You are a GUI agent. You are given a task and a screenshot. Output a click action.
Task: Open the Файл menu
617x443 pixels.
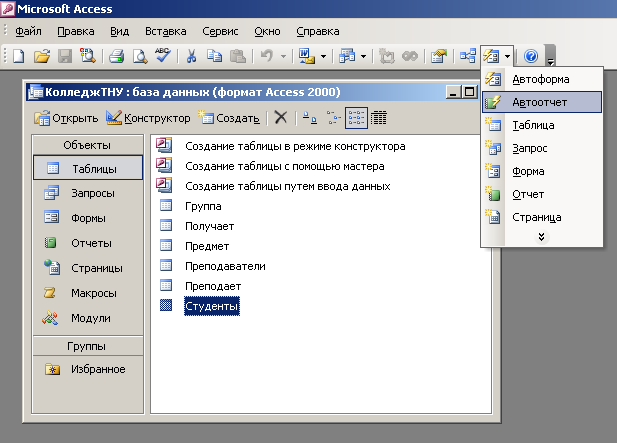pos(28,31)
